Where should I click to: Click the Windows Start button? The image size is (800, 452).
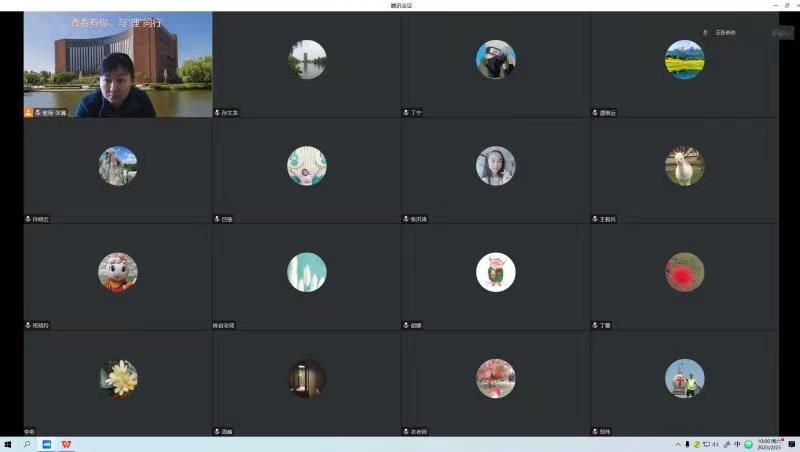click(8, 444)
